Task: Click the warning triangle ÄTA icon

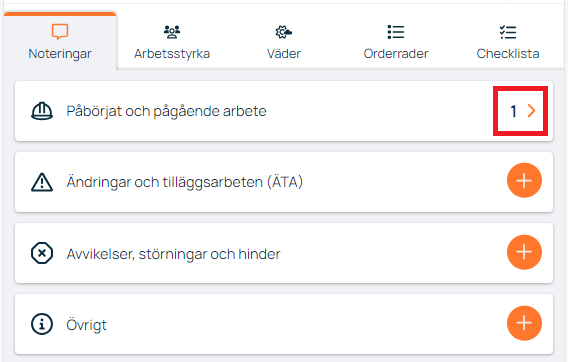Action: pyautogui.click(x=42, y=182)
